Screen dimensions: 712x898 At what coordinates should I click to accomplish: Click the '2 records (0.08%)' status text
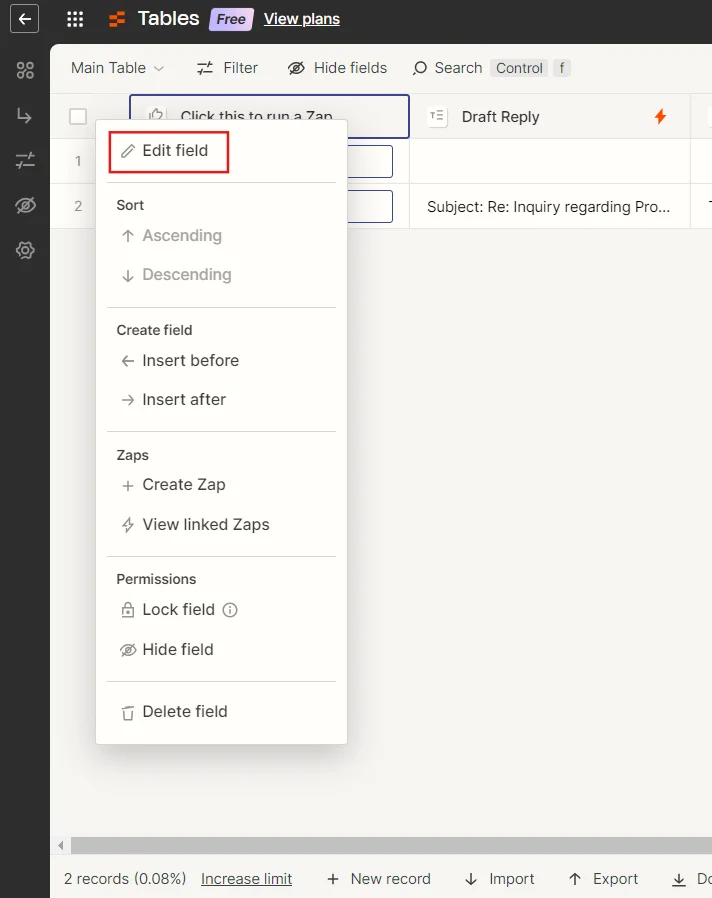click(x=125, y=879)
